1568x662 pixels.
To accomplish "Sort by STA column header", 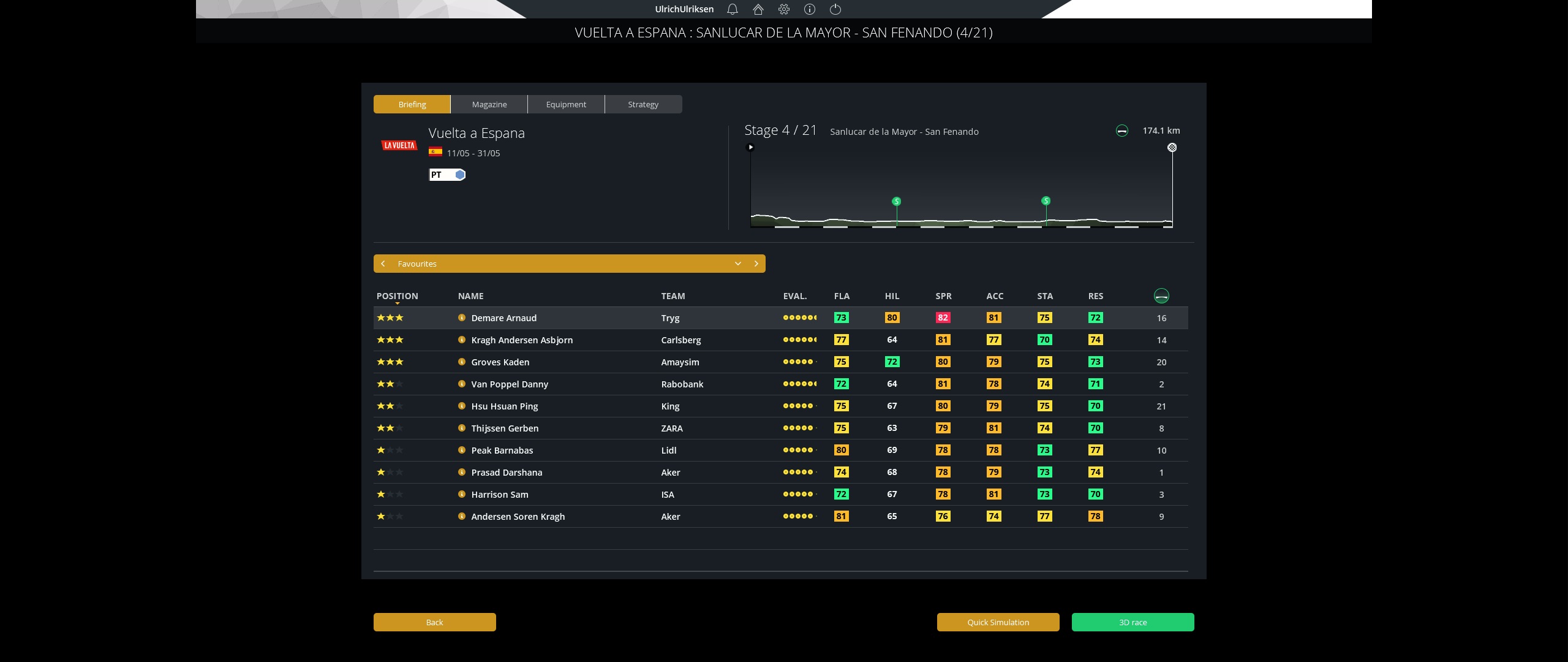I will (x=1045, y=296).
